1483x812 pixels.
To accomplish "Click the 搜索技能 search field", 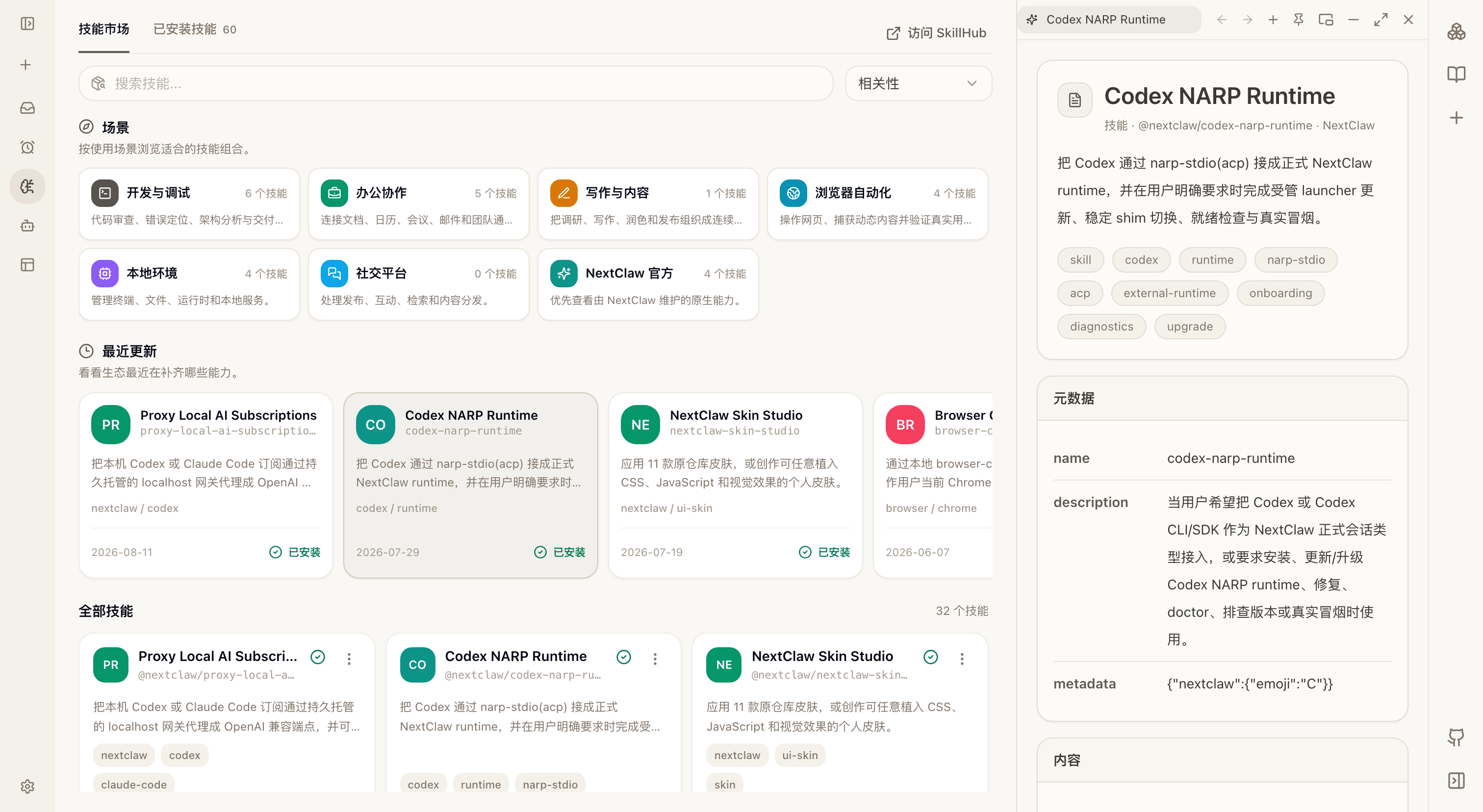I will [x=456, y=83].
